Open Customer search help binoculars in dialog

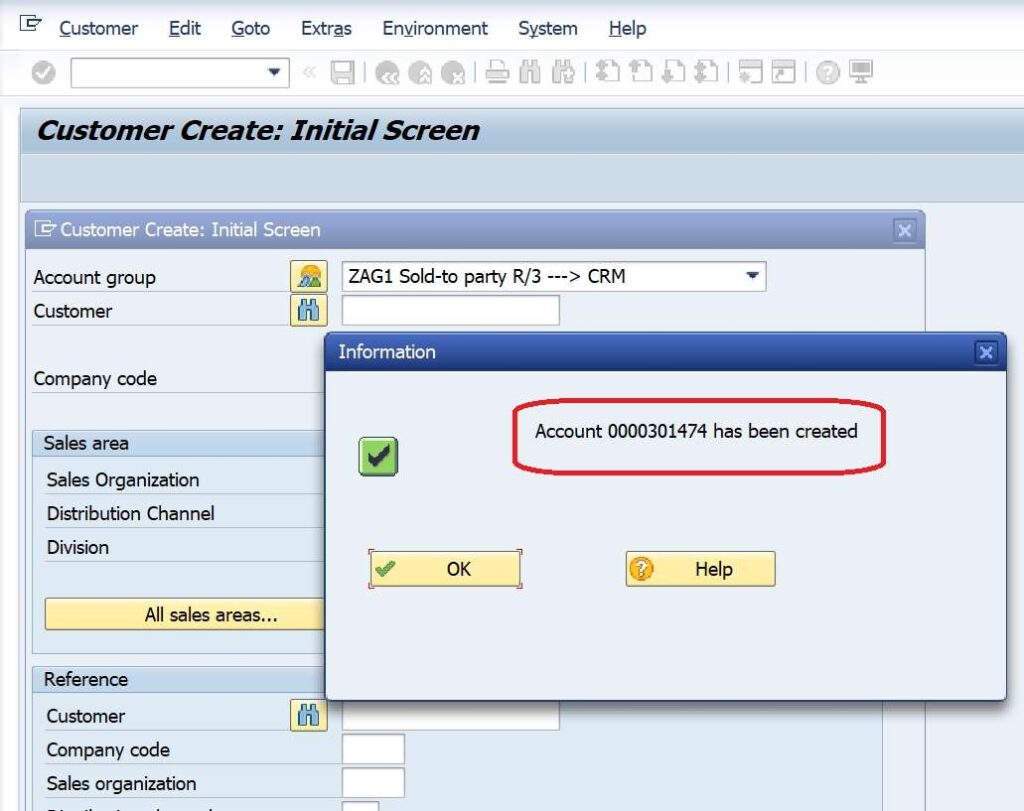point(307,311)
